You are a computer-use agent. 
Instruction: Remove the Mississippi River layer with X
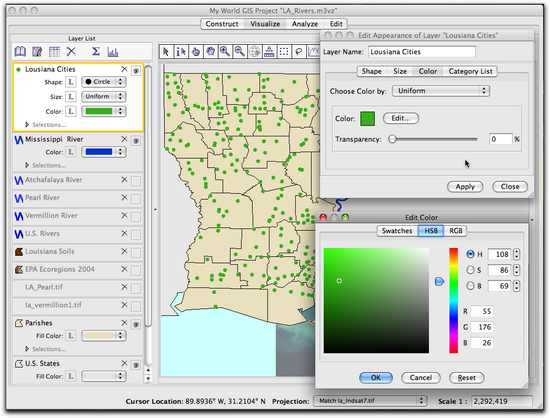[124, 139]
